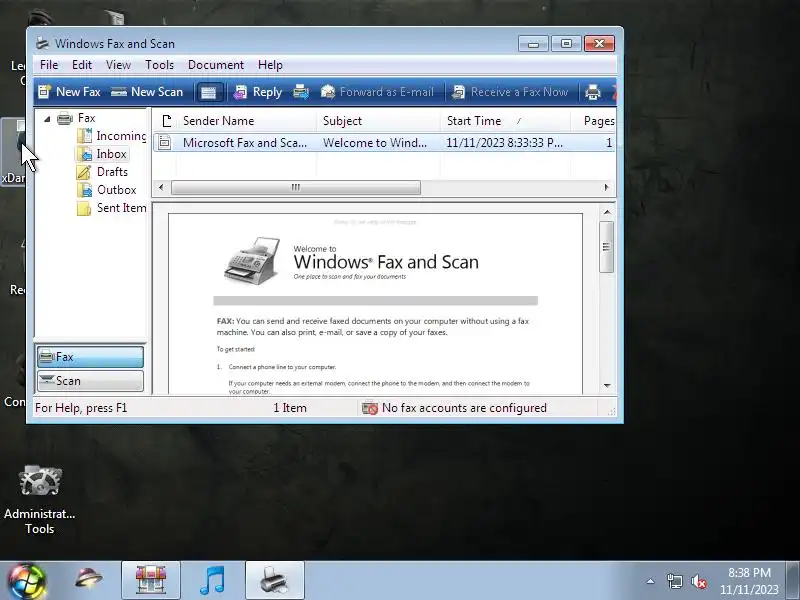Click the music note taskbar icon
The image size is (800, 600).
tap(212, 581)
